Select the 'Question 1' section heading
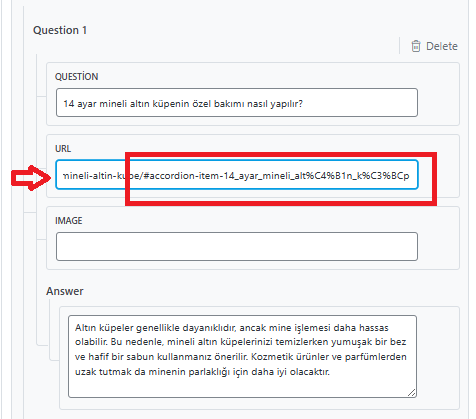This screenshot has height=419, width=476. 60,30
